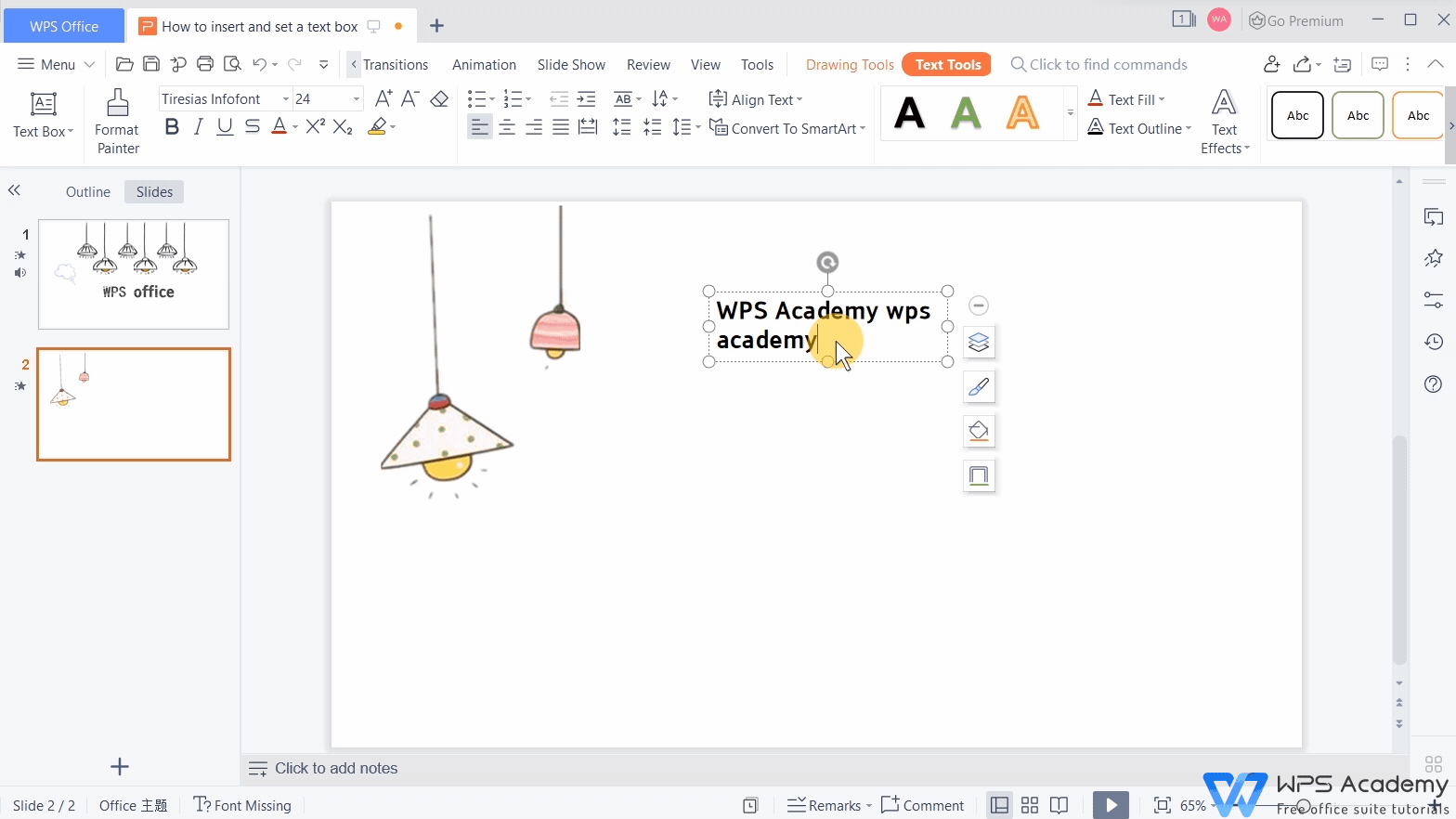Add new slide plus button

pos(120,766)
